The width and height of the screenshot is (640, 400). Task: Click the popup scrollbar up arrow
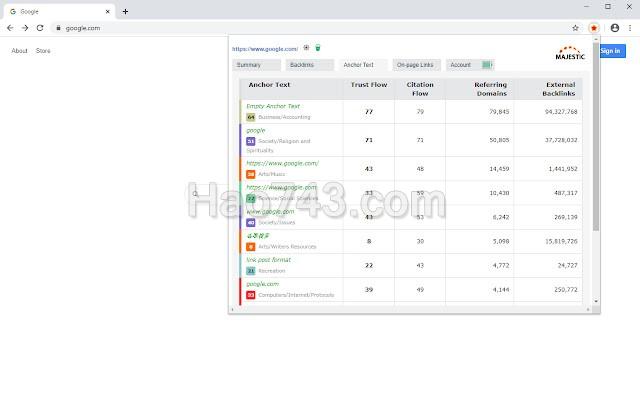coord(596,39)
